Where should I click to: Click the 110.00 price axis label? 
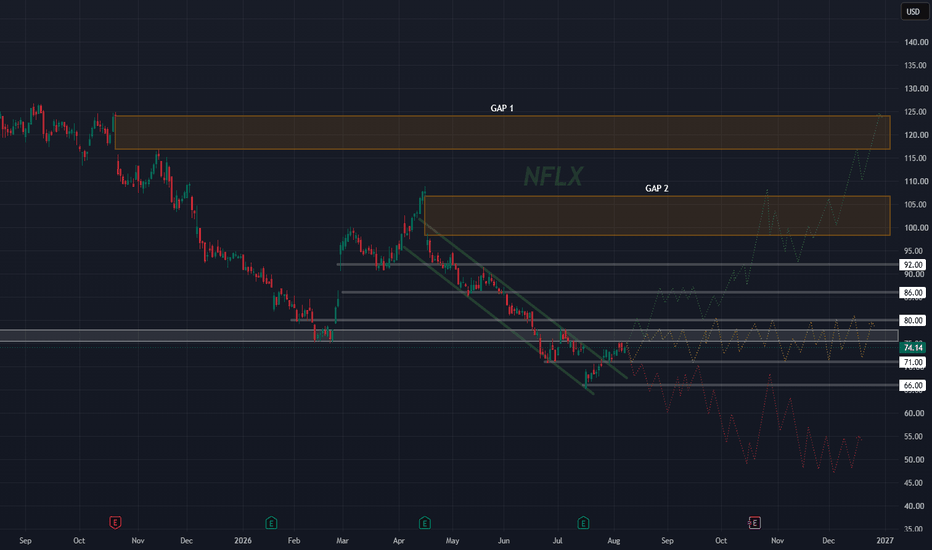pos(916,181)
